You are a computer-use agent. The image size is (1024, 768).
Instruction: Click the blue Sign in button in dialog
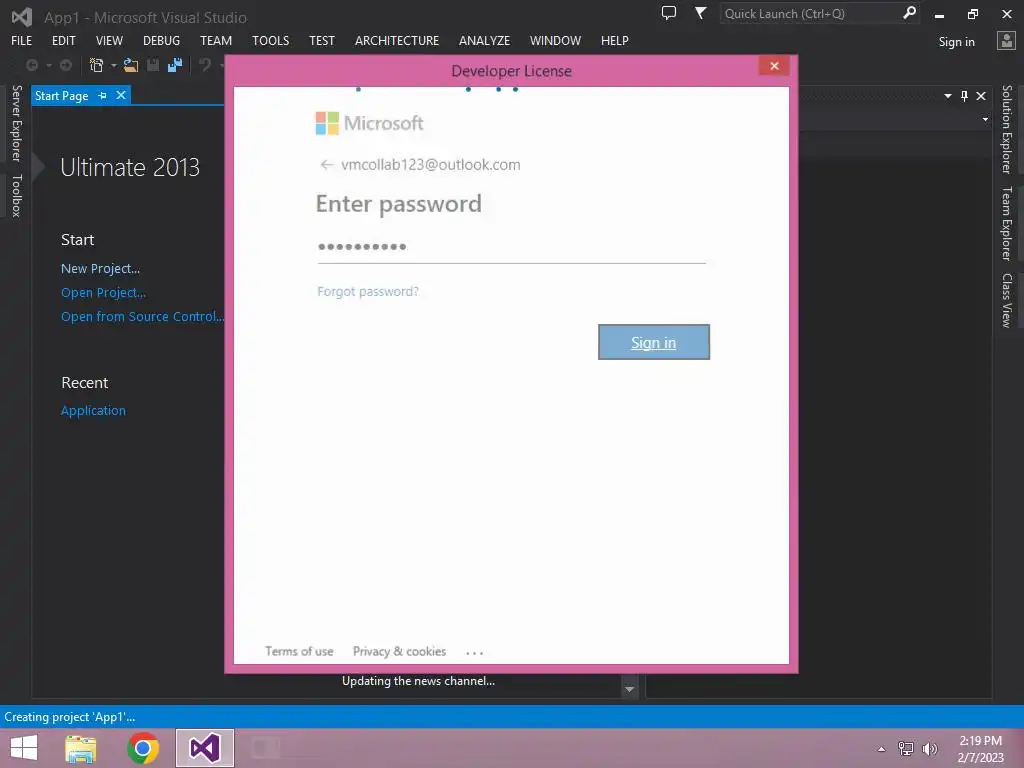pyautogui.click(x=654, y=342)
